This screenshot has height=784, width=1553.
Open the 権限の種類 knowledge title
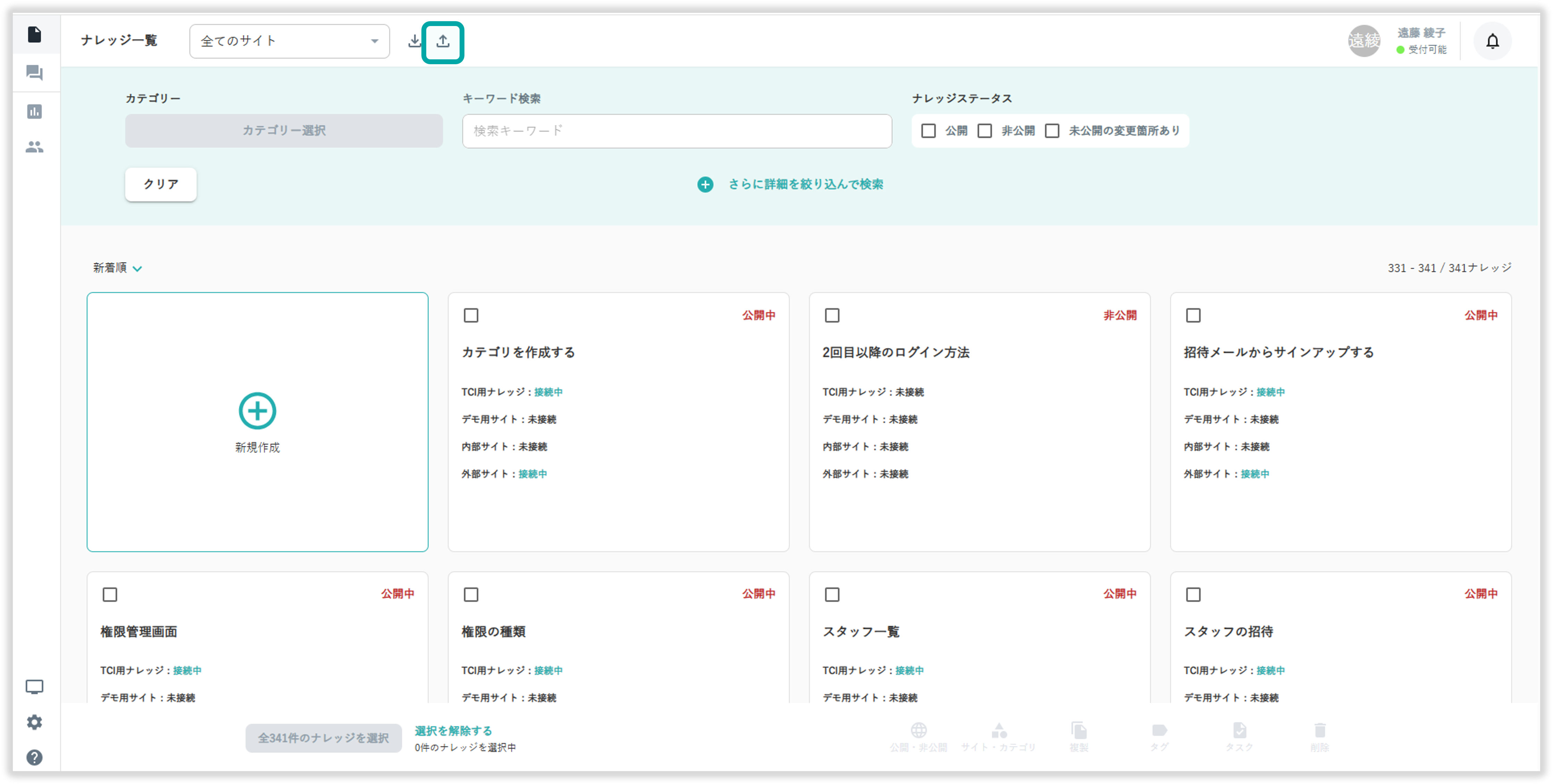(x=493, y=632)
